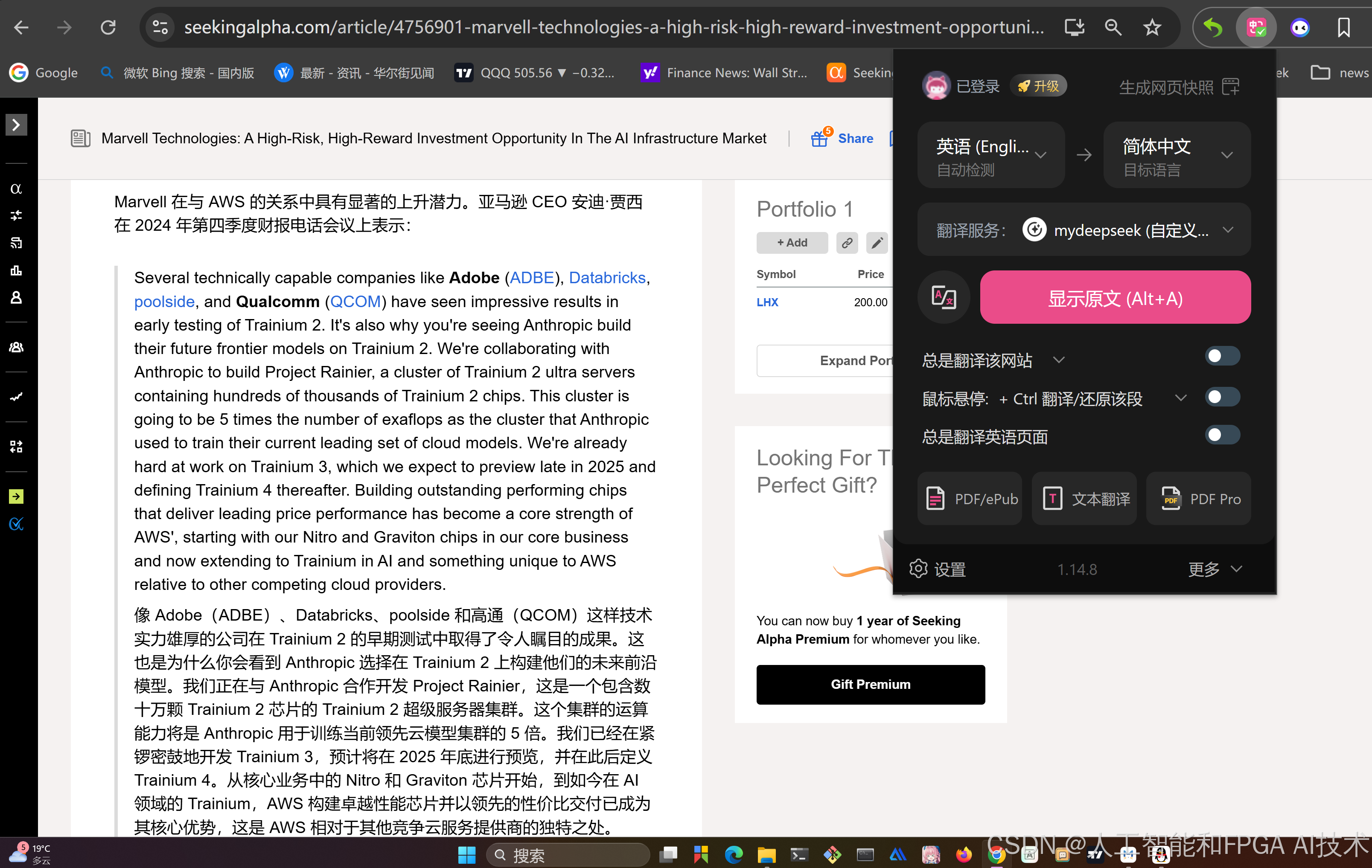This screenshot has width=1372, height=868.
Task: Click the Gift Premium button
Action: pos(870,685)
